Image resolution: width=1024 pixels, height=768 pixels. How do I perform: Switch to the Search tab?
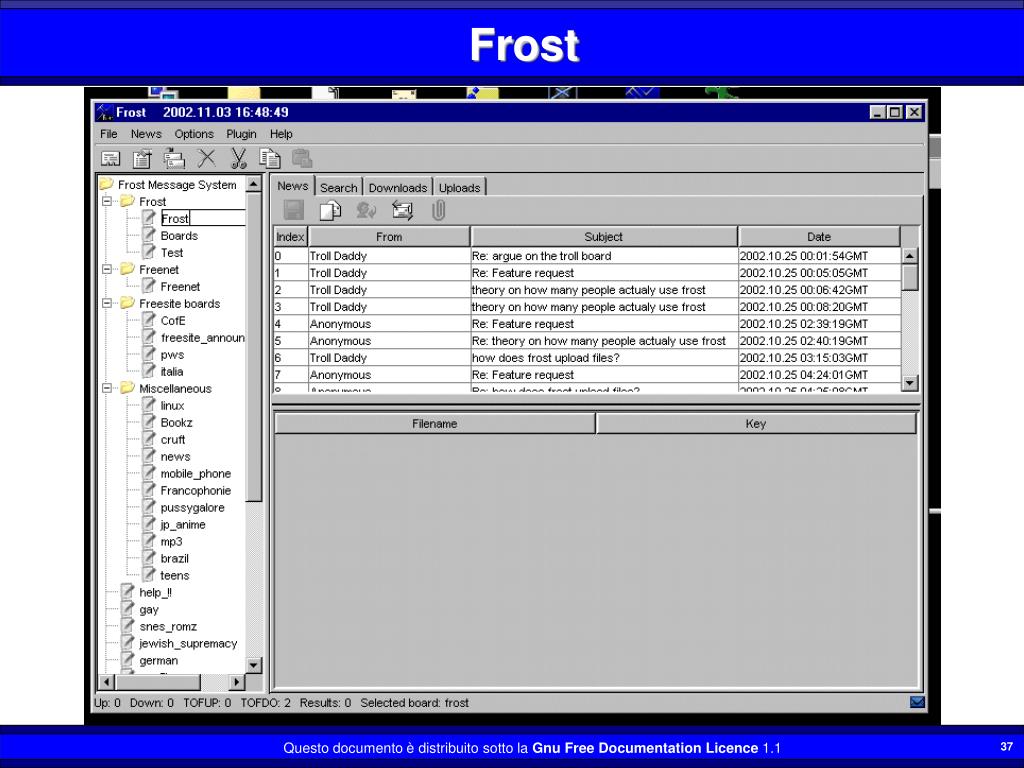[339, 187]
